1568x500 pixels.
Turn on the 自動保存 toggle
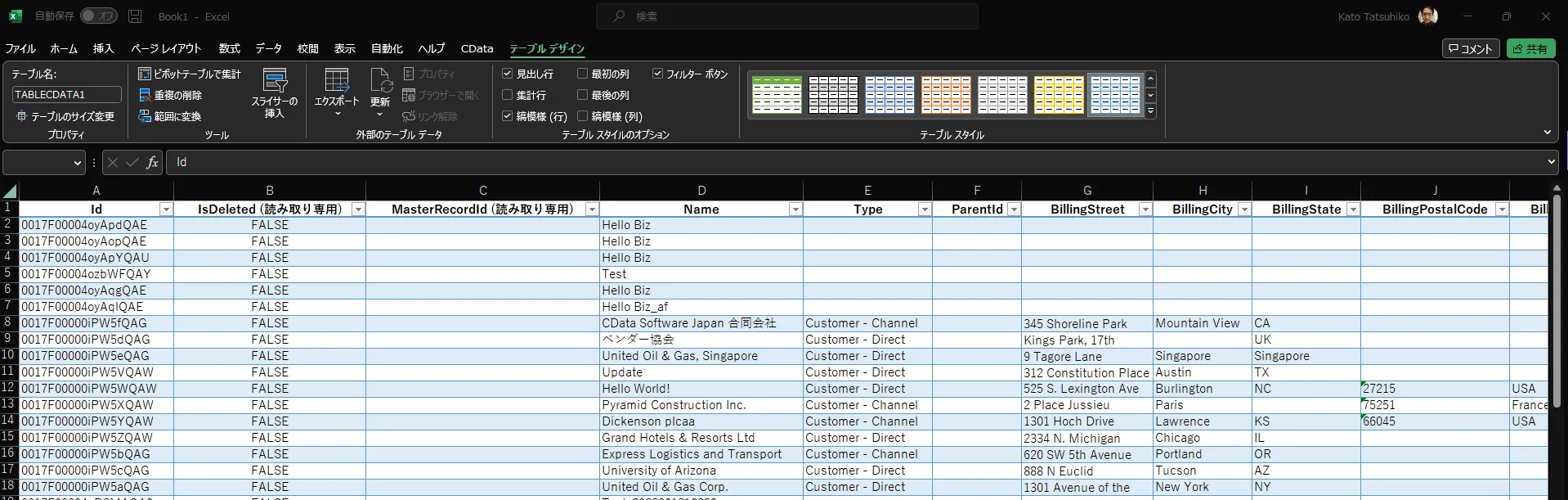(99, 16)
